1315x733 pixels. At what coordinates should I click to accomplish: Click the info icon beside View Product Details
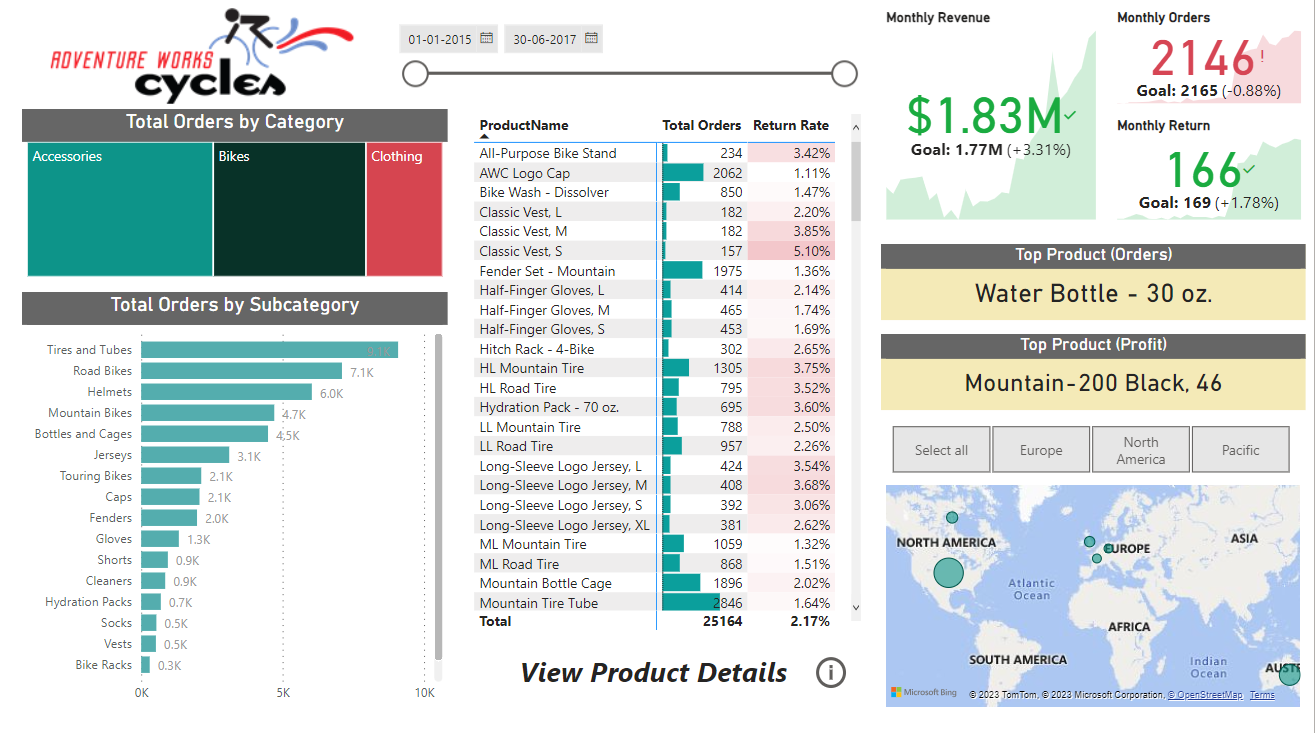click(x=831, y=673)
